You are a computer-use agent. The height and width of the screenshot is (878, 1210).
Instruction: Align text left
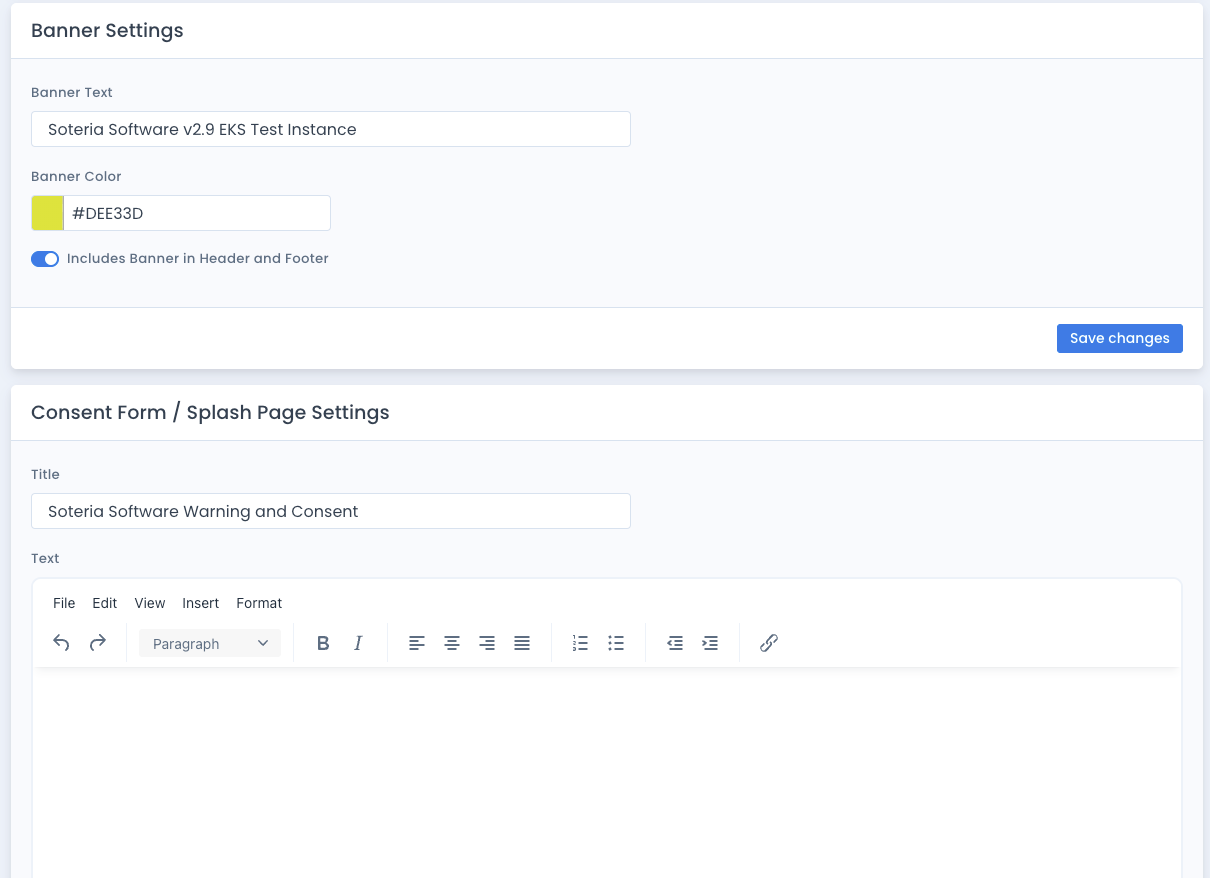click(x=417, y=643)
